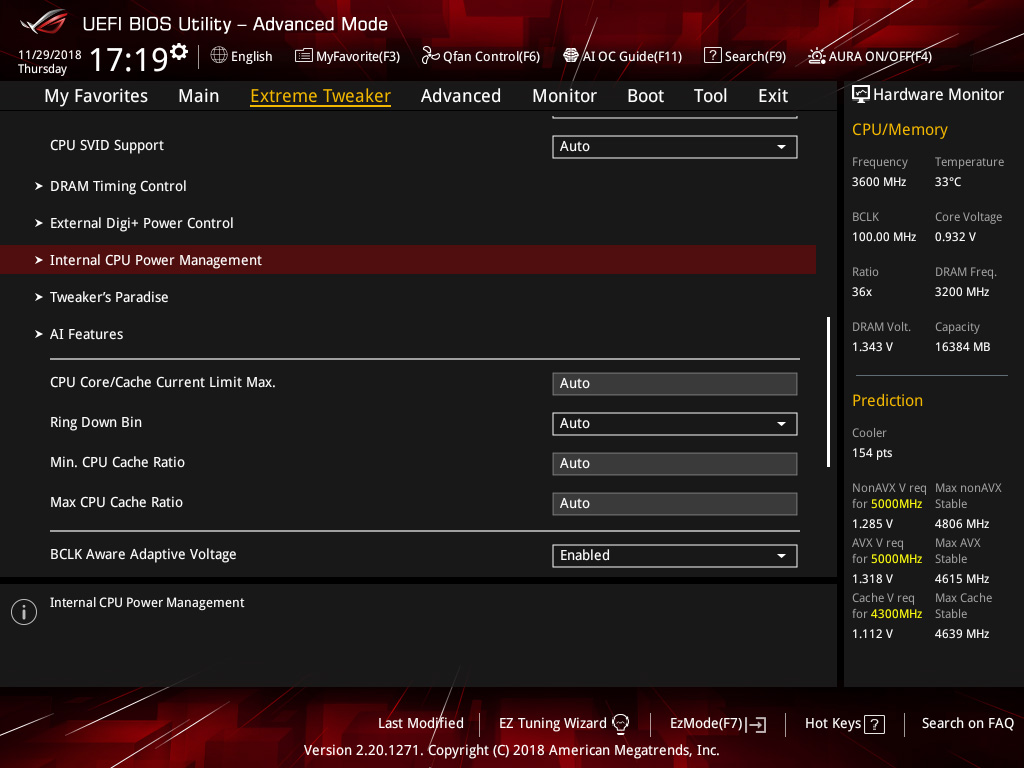Viewport: 1024px width, 768px height.
Task: Open BCLK Aware Adaptive Voltage dropdown
Action: pos(674,556)
